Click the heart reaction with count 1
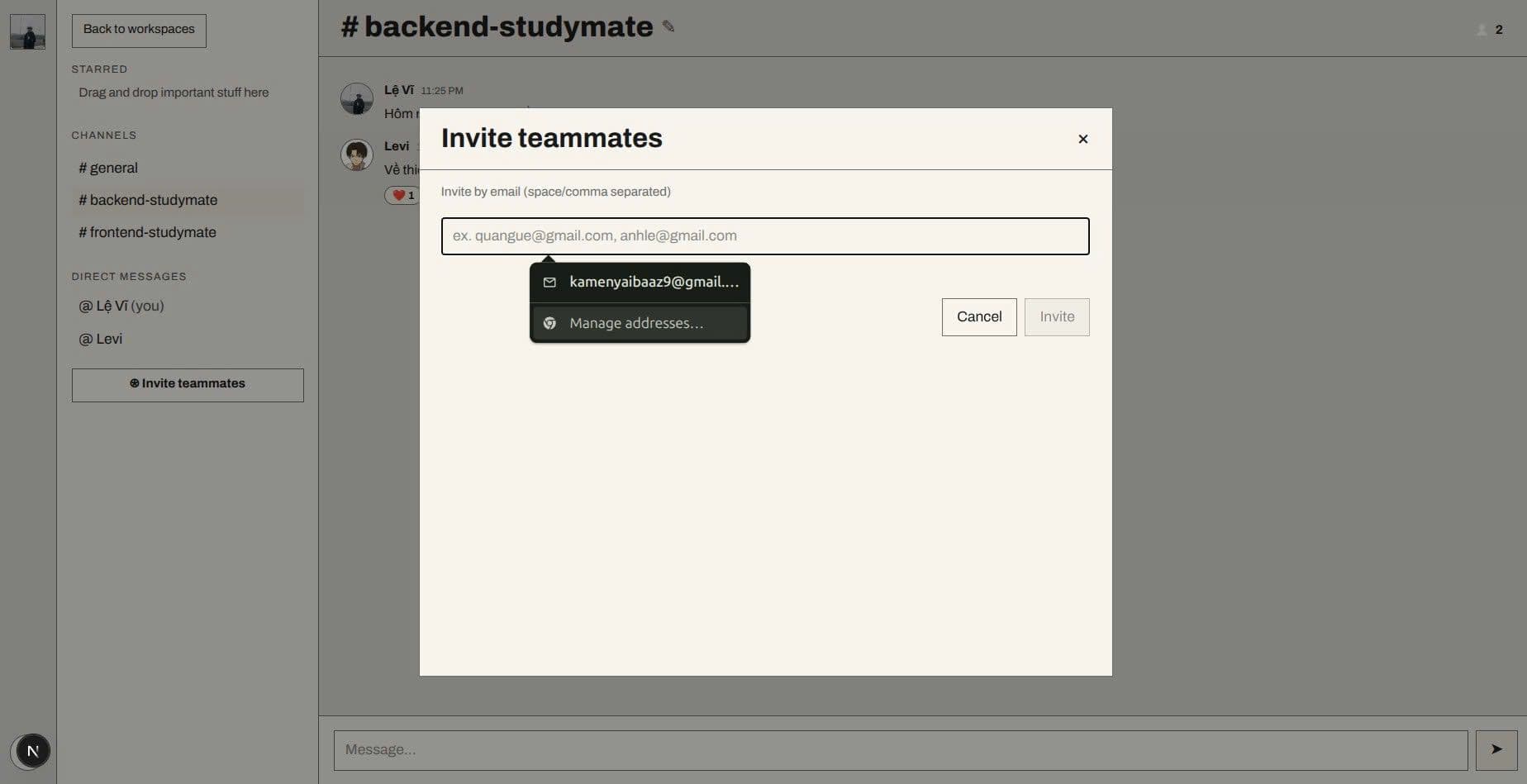The width and height of the screenshot is (1527, 784). [403, 196]
